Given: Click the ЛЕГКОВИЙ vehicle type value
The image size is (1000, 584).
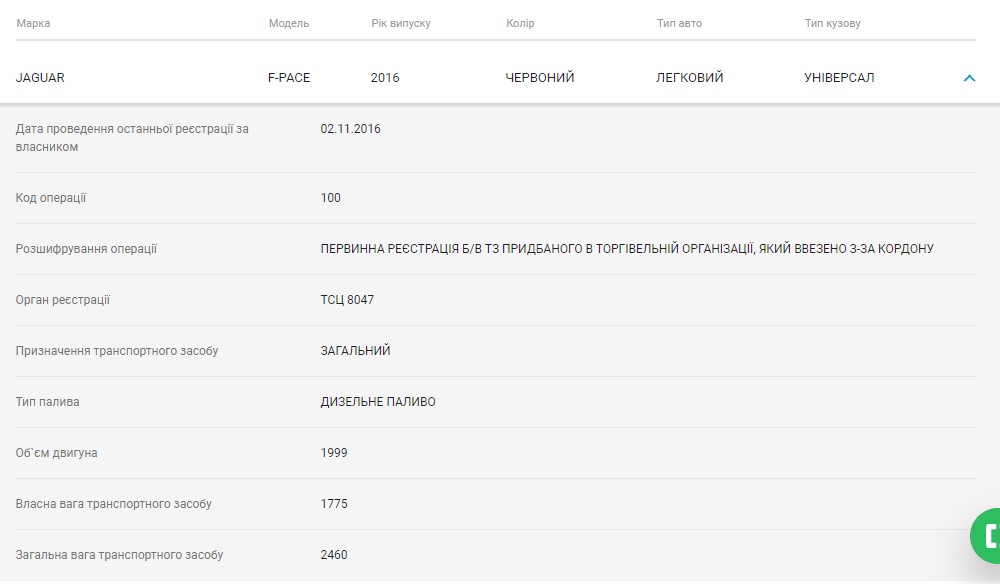Looking at the screenshot, I should (689, 78).
